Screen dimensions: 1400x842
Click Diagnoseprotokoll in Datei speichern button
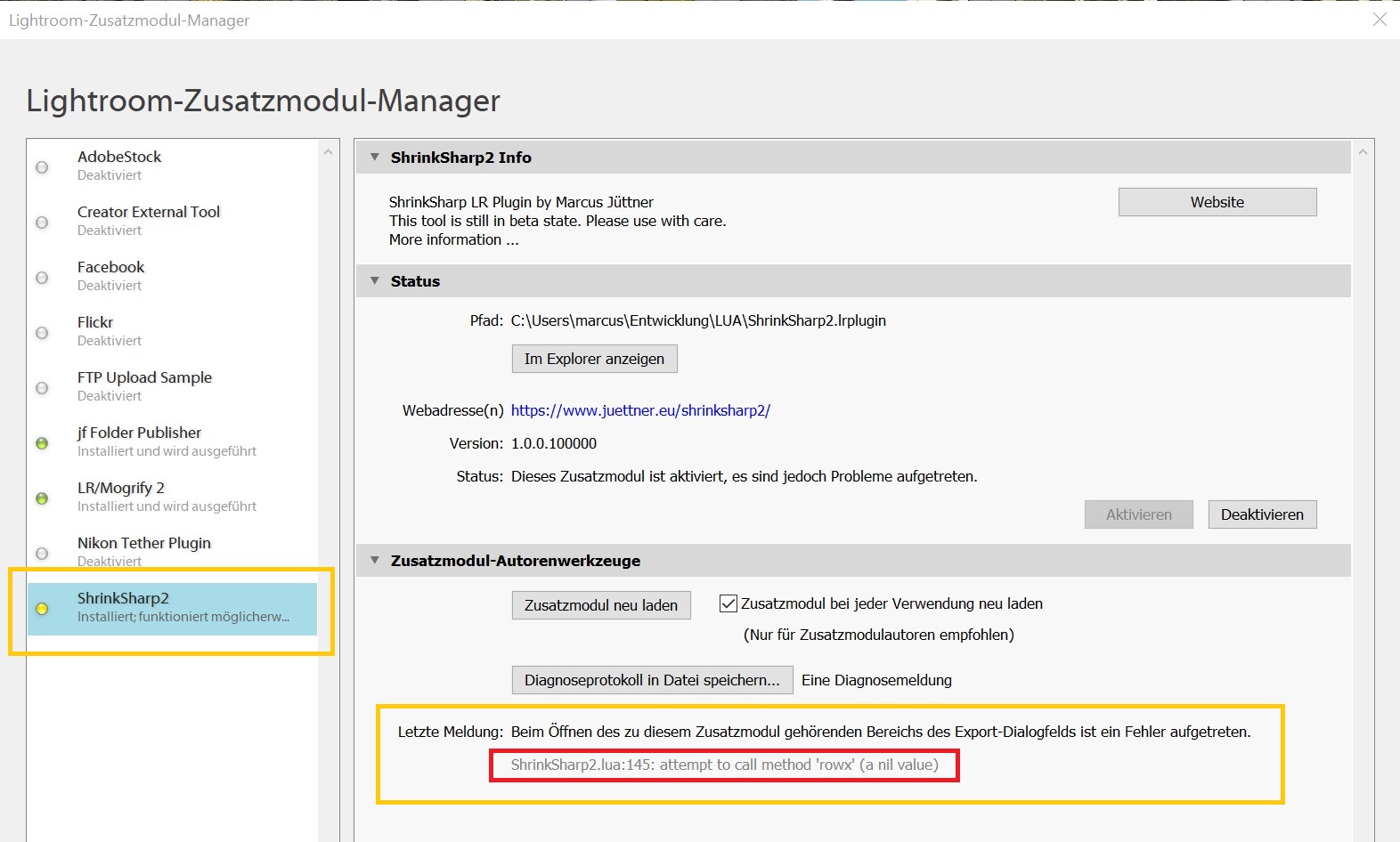click(x=652, y=680)
